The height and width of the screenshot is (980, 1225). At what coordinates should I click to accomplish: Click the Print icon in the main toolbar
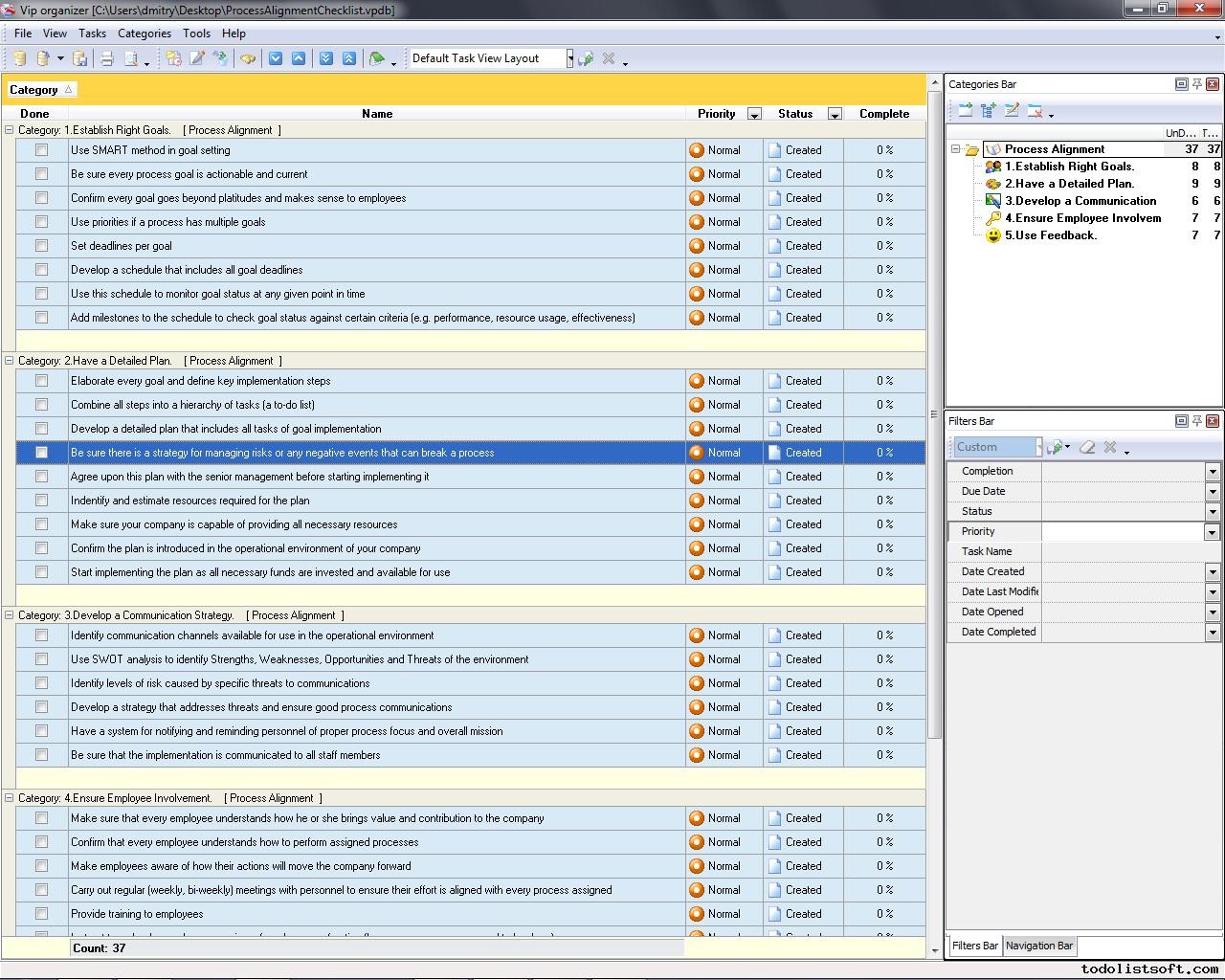coord(107,58)
